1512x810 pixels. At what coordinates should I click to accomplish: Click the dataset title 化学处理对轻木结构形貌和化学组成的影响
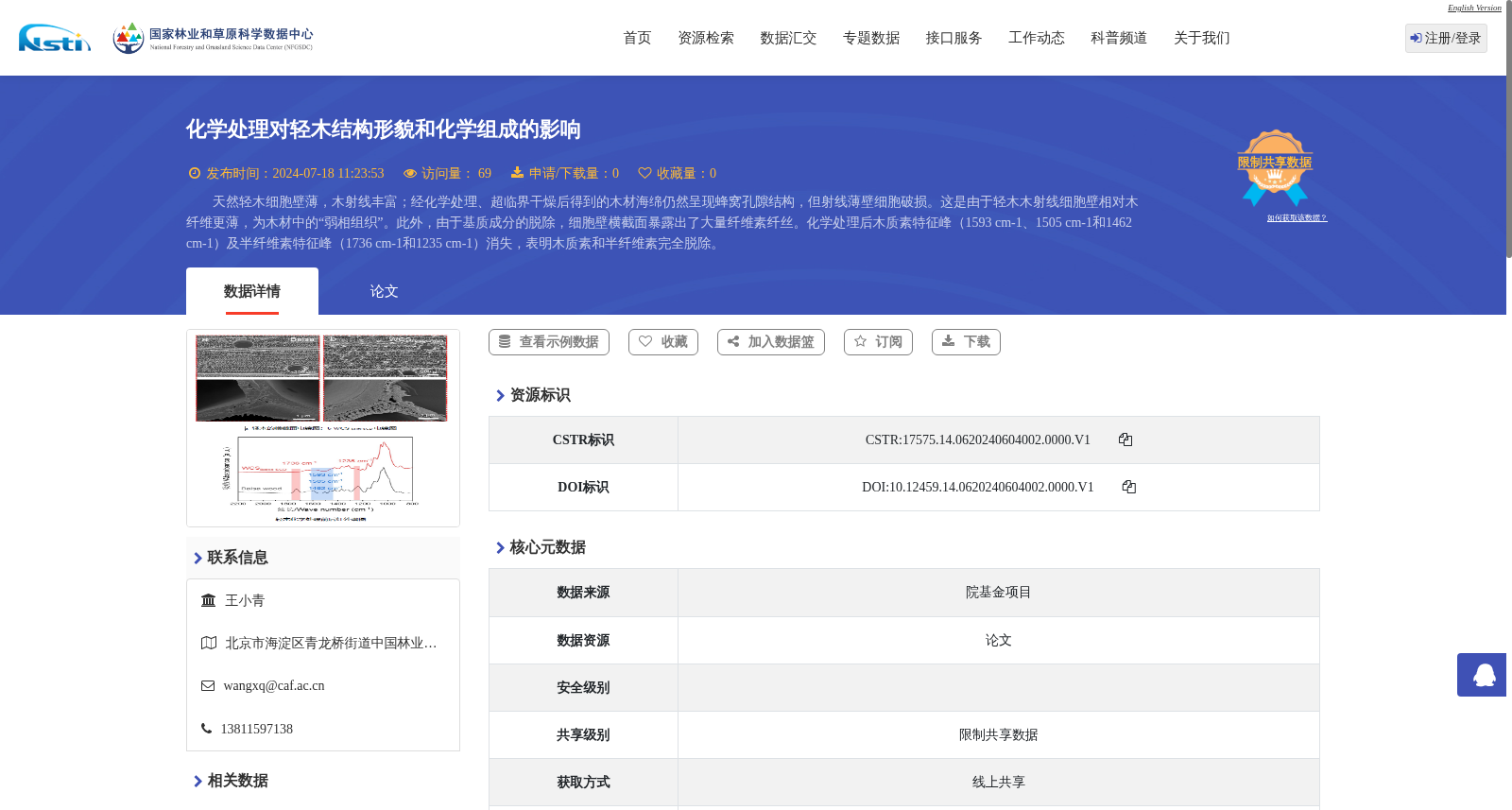coord(383,129)
